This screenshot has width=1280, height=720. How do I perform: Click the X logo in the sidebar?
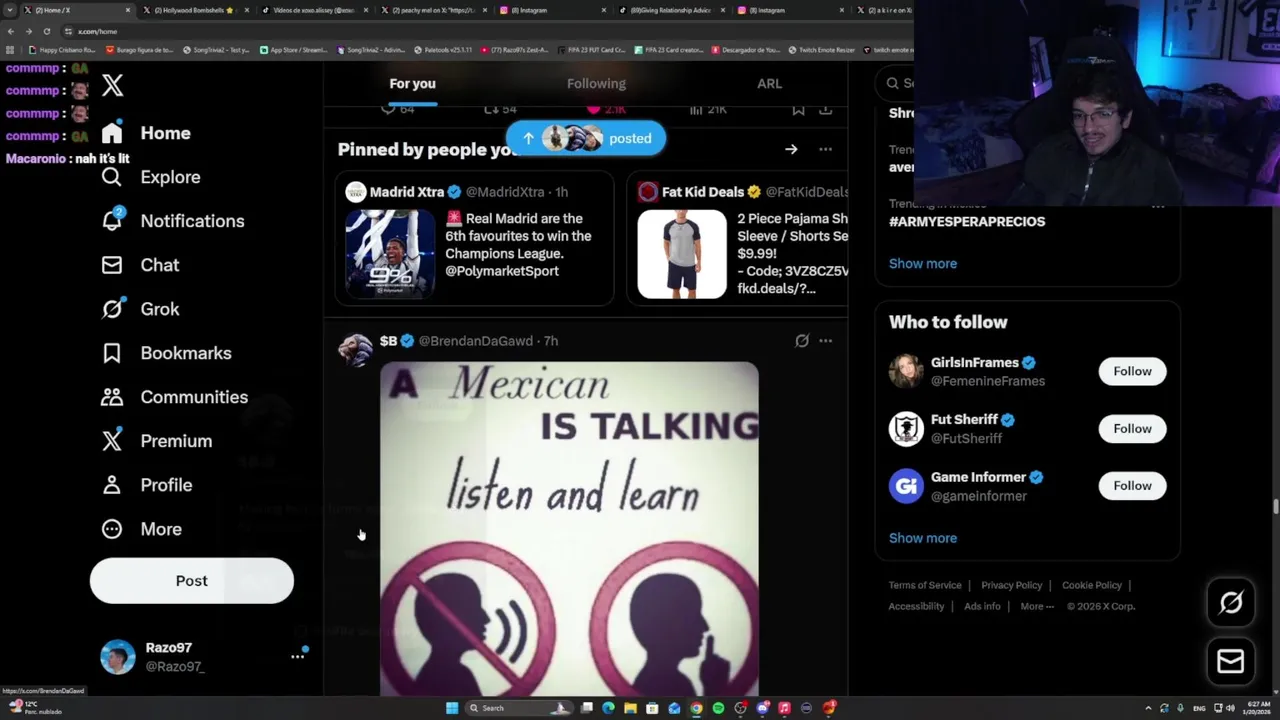[x=112, y=85]
